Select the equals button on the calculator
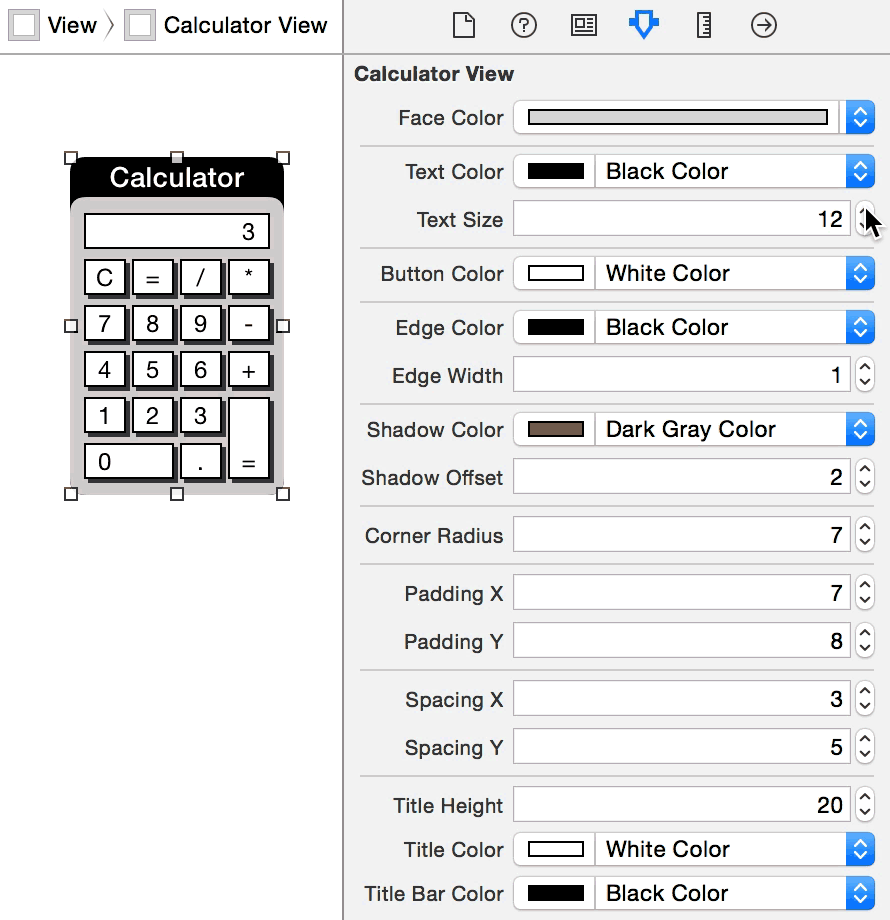 [x=249, y=440]
